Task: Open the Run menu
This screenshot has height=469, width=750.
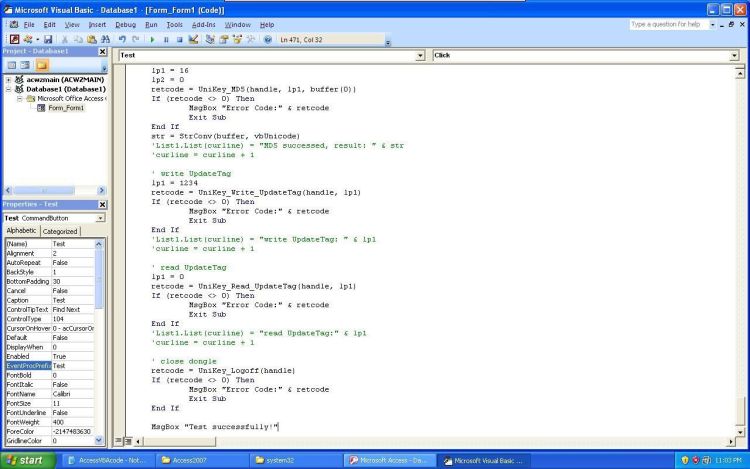Action: tap(151, 24)
